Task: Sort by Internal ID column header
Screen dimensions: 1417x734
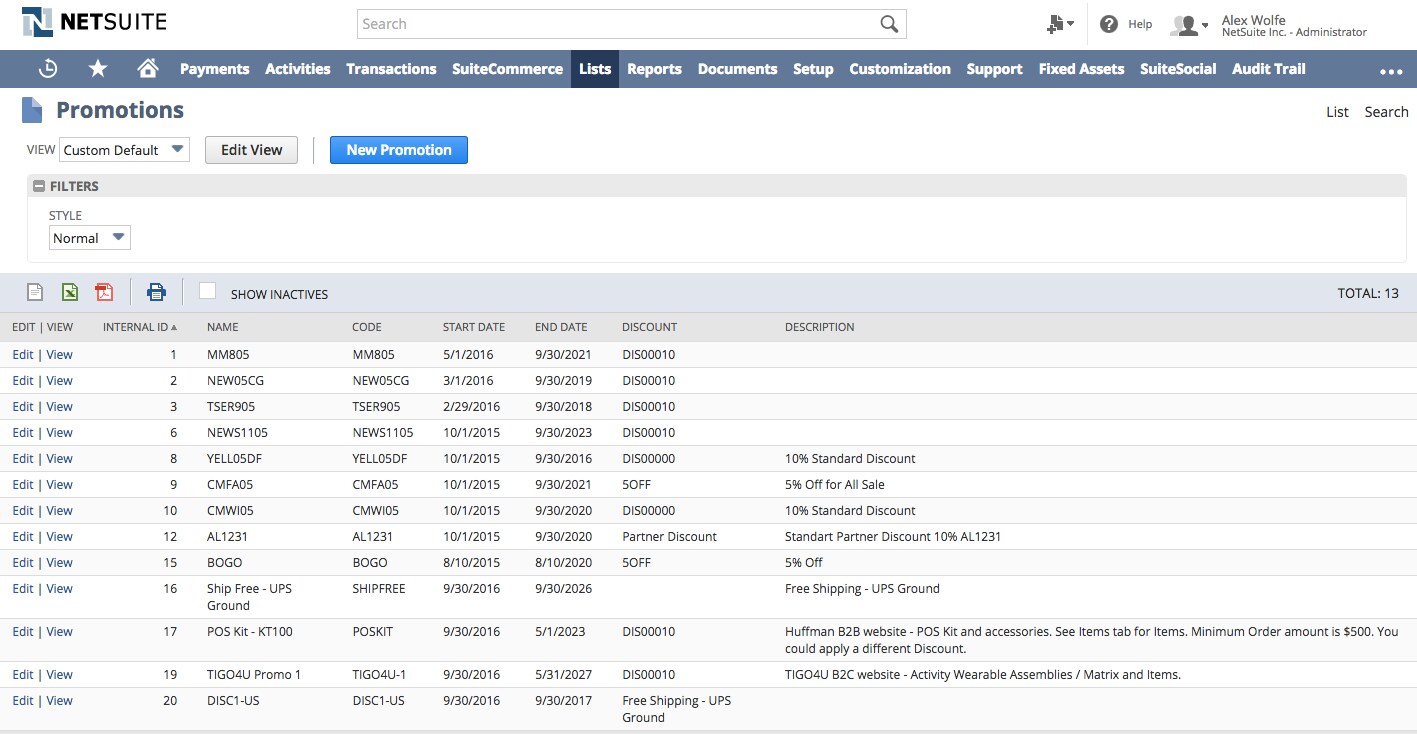Action: click(140, 327)
